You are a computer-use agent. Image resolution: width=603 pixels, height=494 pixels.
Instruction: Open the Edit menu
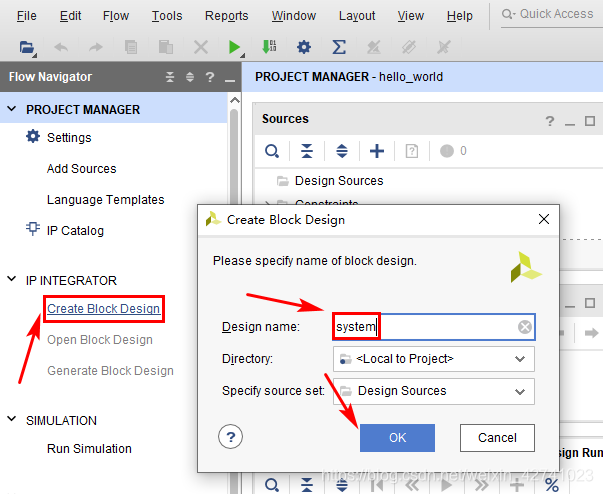pyautogui.click(x=70, y=16)
